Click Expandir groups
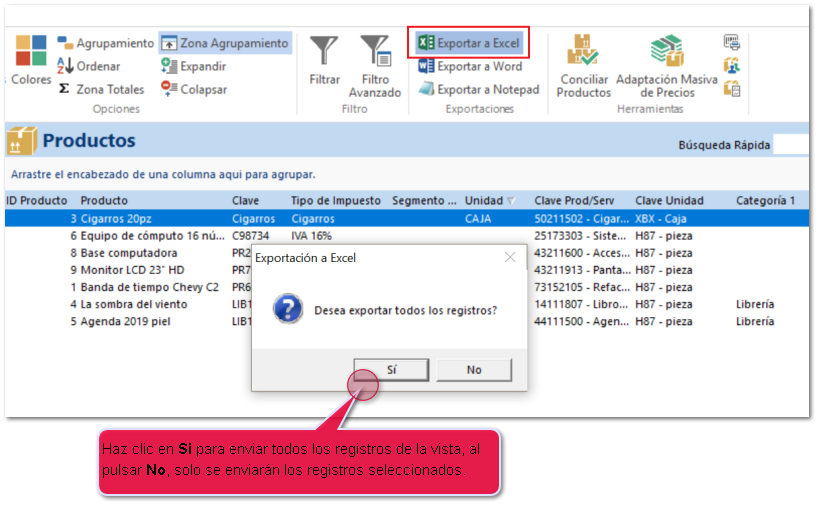This screenshot has width=818, height=507. click(x=194, y=66)
